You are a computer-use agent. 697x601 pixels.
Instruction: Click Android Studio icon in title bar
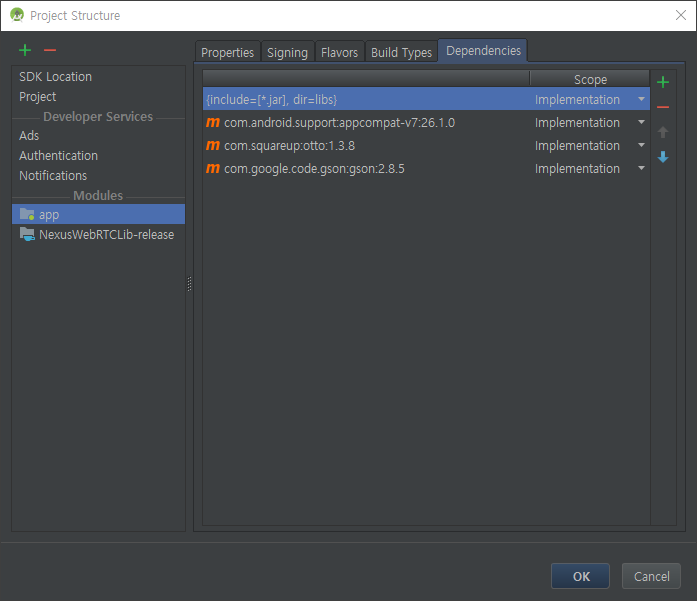(x=17, y=15)
